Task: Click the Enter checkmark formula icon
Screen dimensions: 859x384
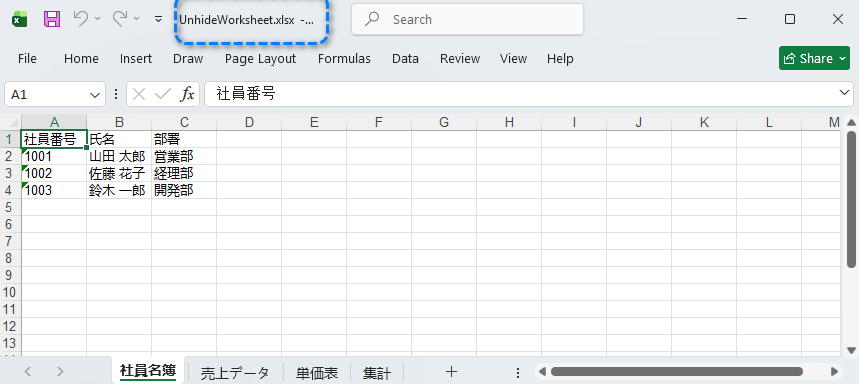Action: pyautogui.click(x=163, y=95)
